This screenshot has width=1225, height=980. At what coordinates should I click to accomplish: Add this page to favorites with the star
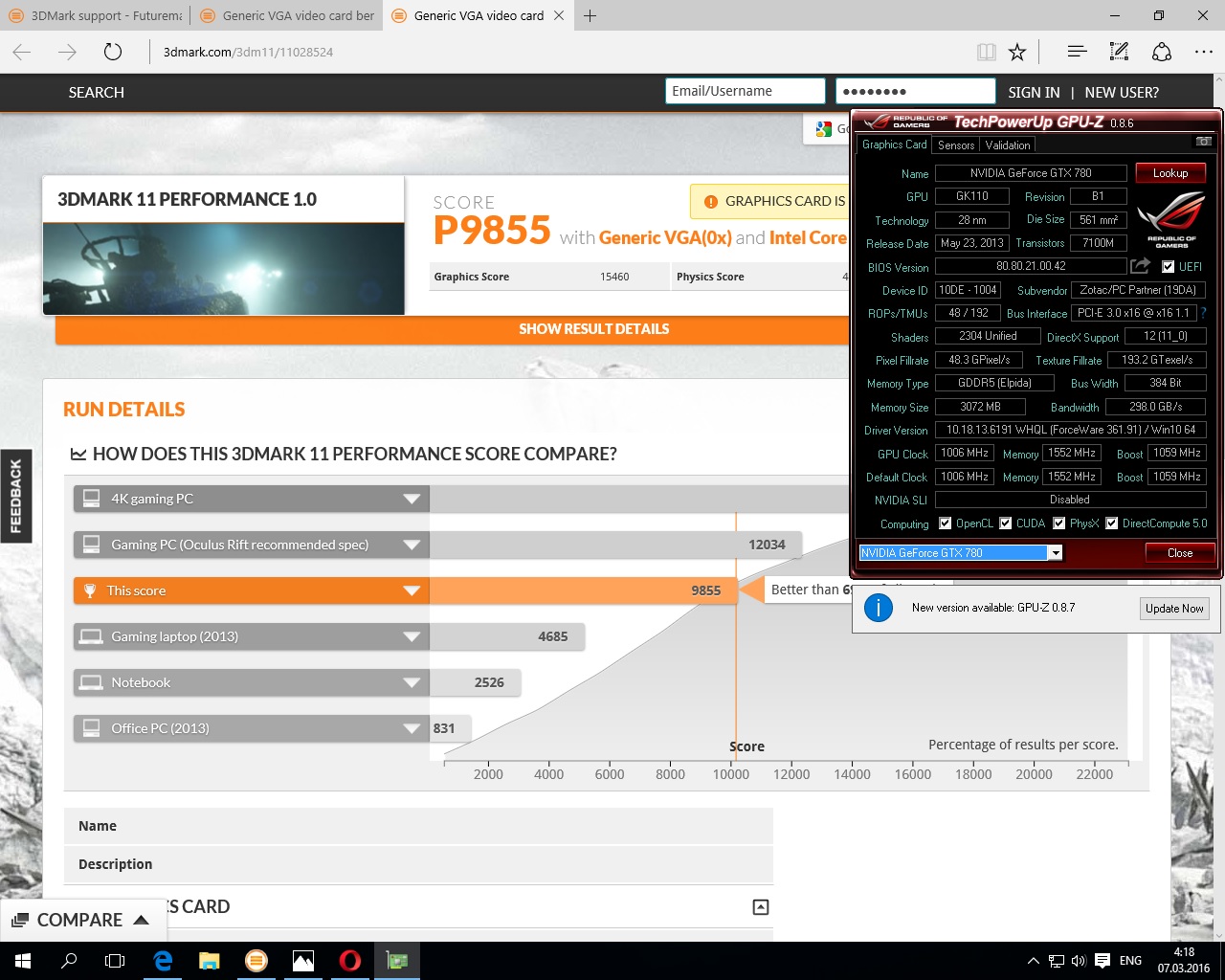[x=1017, y=52]
